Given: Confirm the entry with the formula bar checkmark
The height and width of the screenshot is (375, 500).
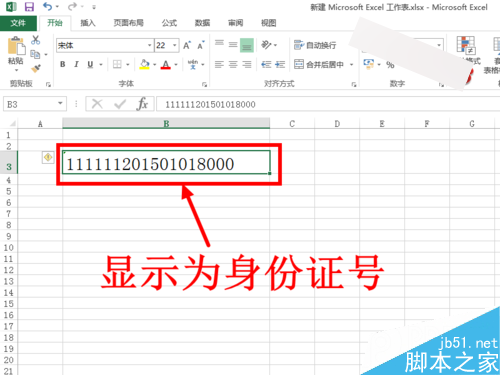Looking at the screenshot, I should coord(120,104).
